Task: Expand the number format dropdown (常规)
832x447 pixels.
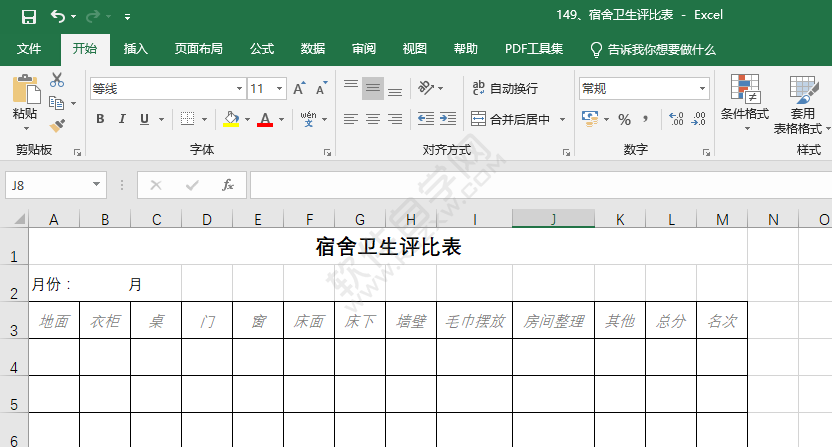Action: tap(702, 89)
